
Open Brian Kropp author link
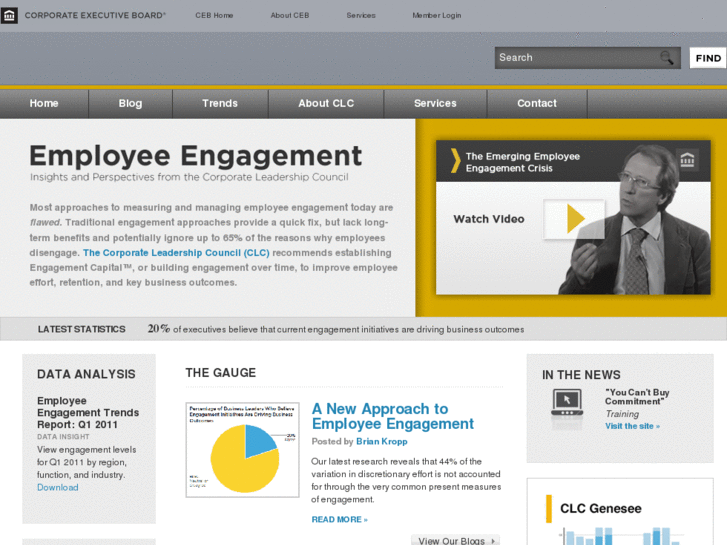(x=382, y=442)
